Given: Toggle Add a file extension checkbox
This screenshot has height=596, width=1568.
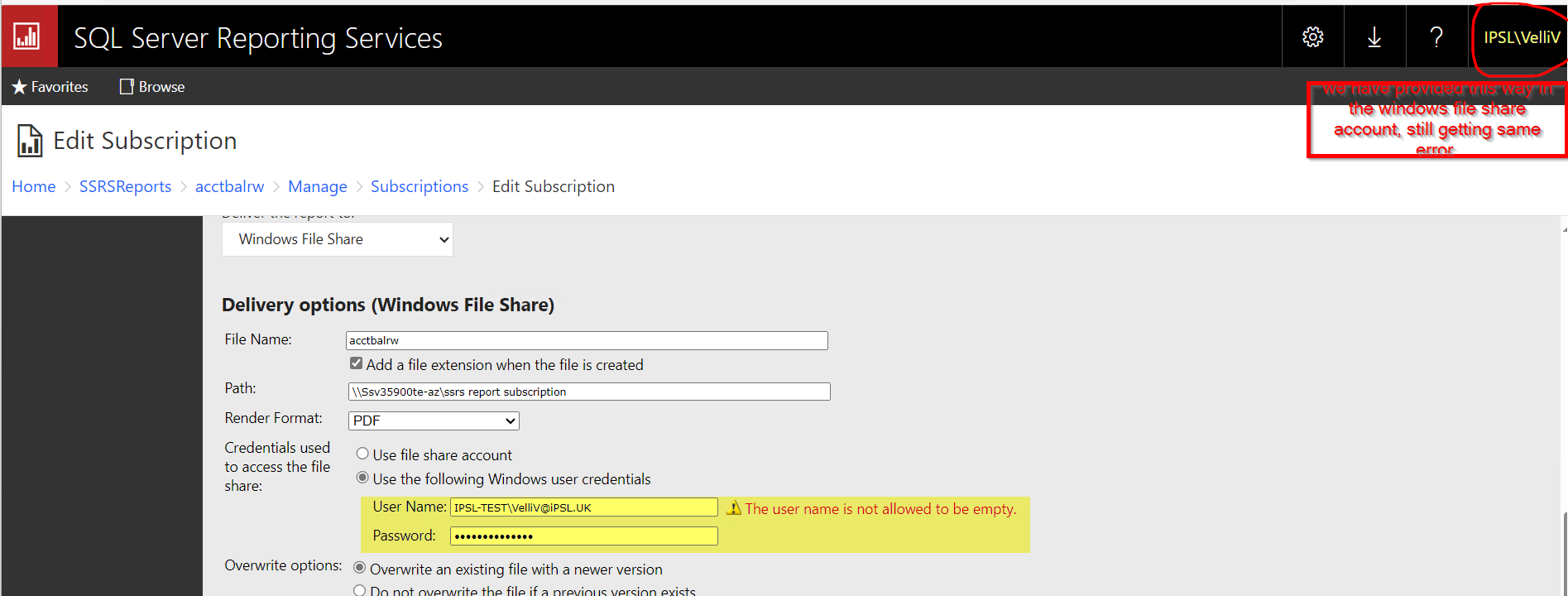Looking at the screenshot, I should click(357, 363).
